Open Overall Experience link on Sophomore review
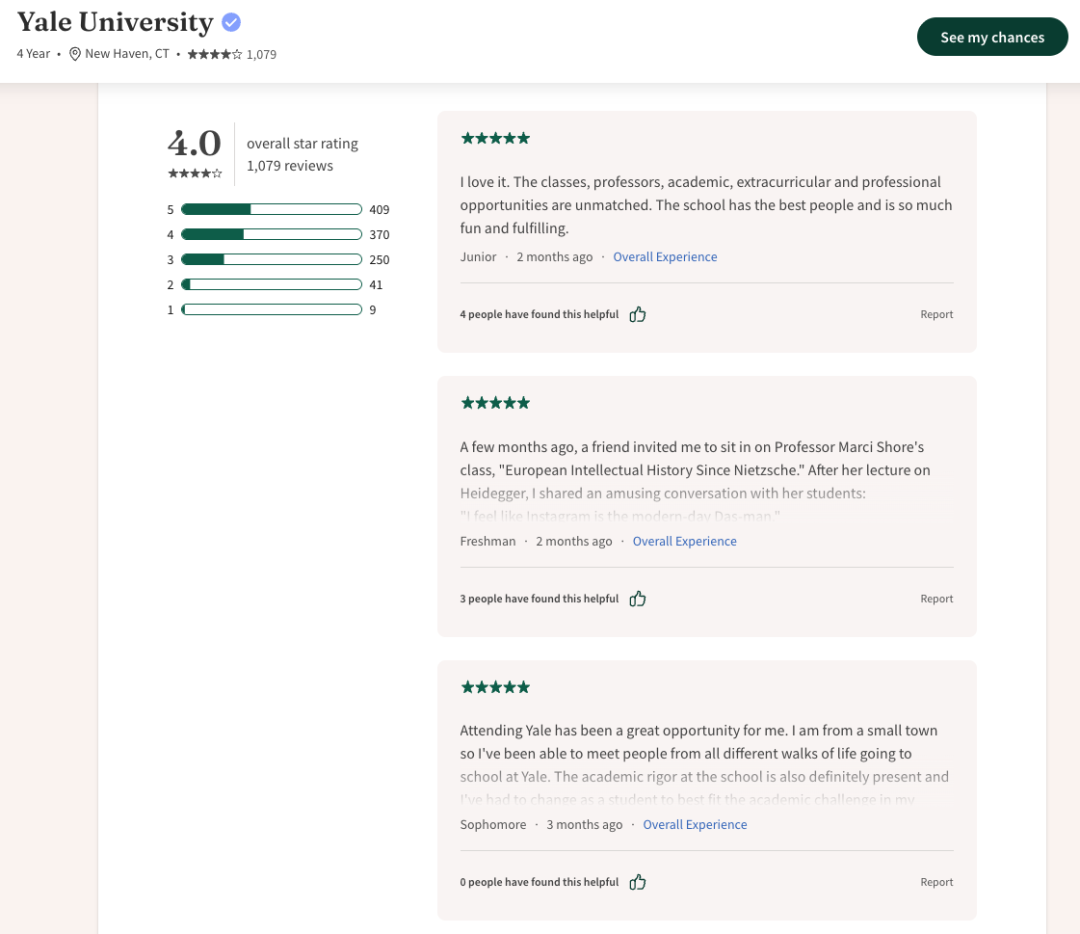Image resolution: width=1080 pixels, height=934 pixels. [x=694, y=824]
